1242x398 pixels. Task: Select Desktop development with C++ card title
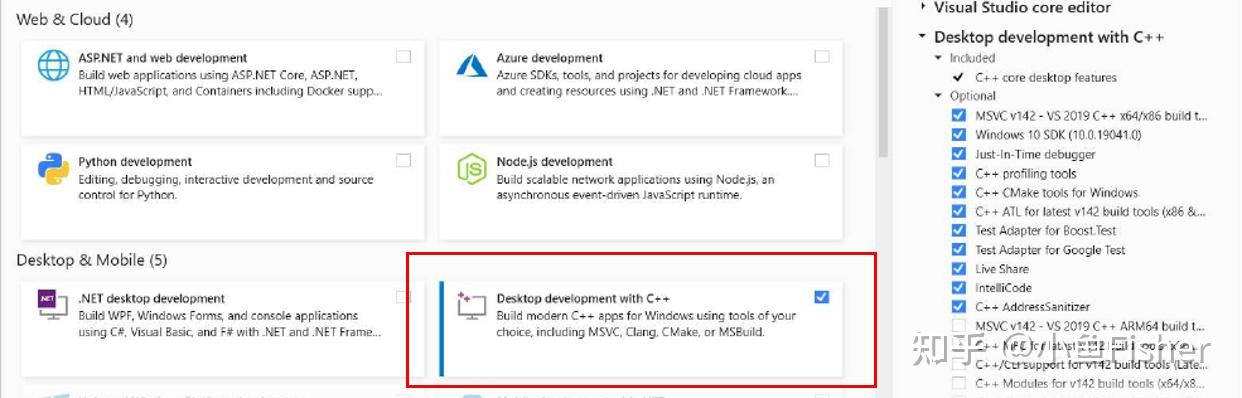[582, 298]
